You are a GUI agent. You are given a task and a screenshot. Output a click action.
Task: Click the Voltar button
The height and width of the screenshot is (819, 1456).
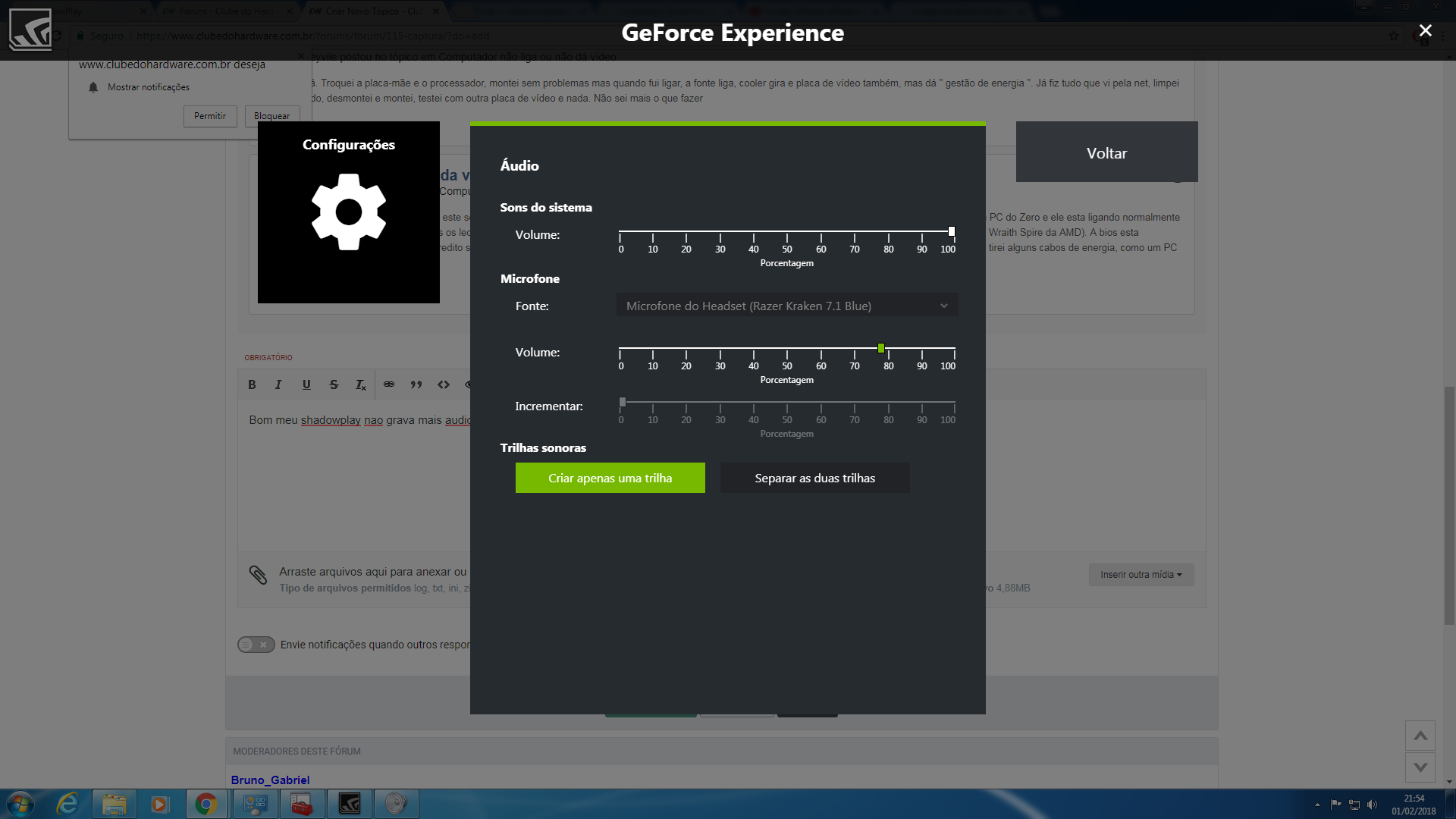point(1107,152)
